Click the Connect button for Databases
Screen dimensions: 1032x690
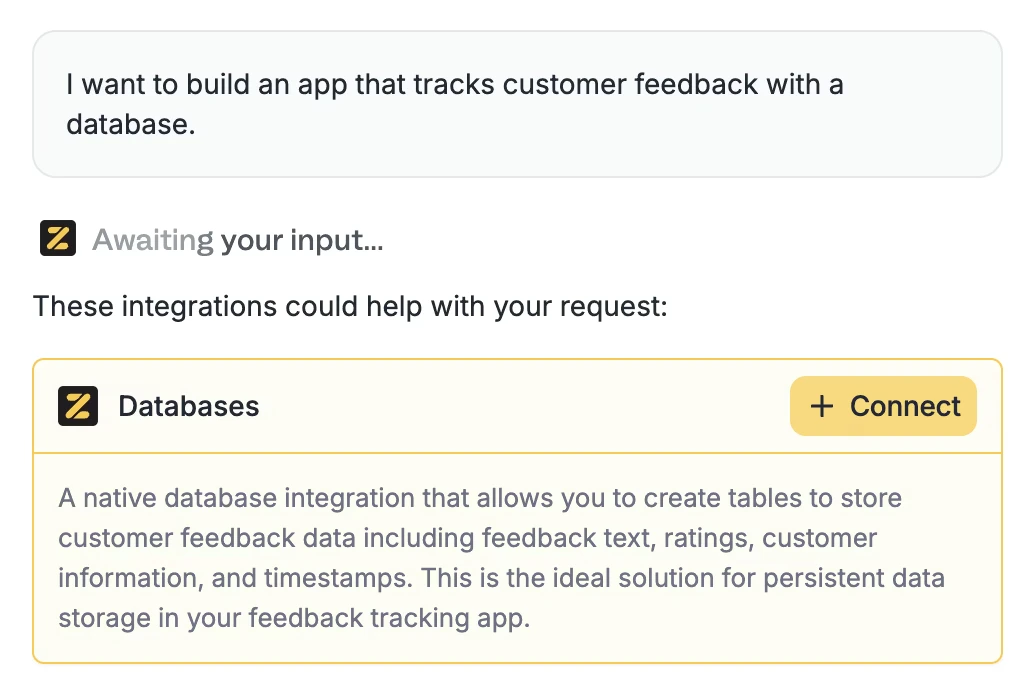883,406
